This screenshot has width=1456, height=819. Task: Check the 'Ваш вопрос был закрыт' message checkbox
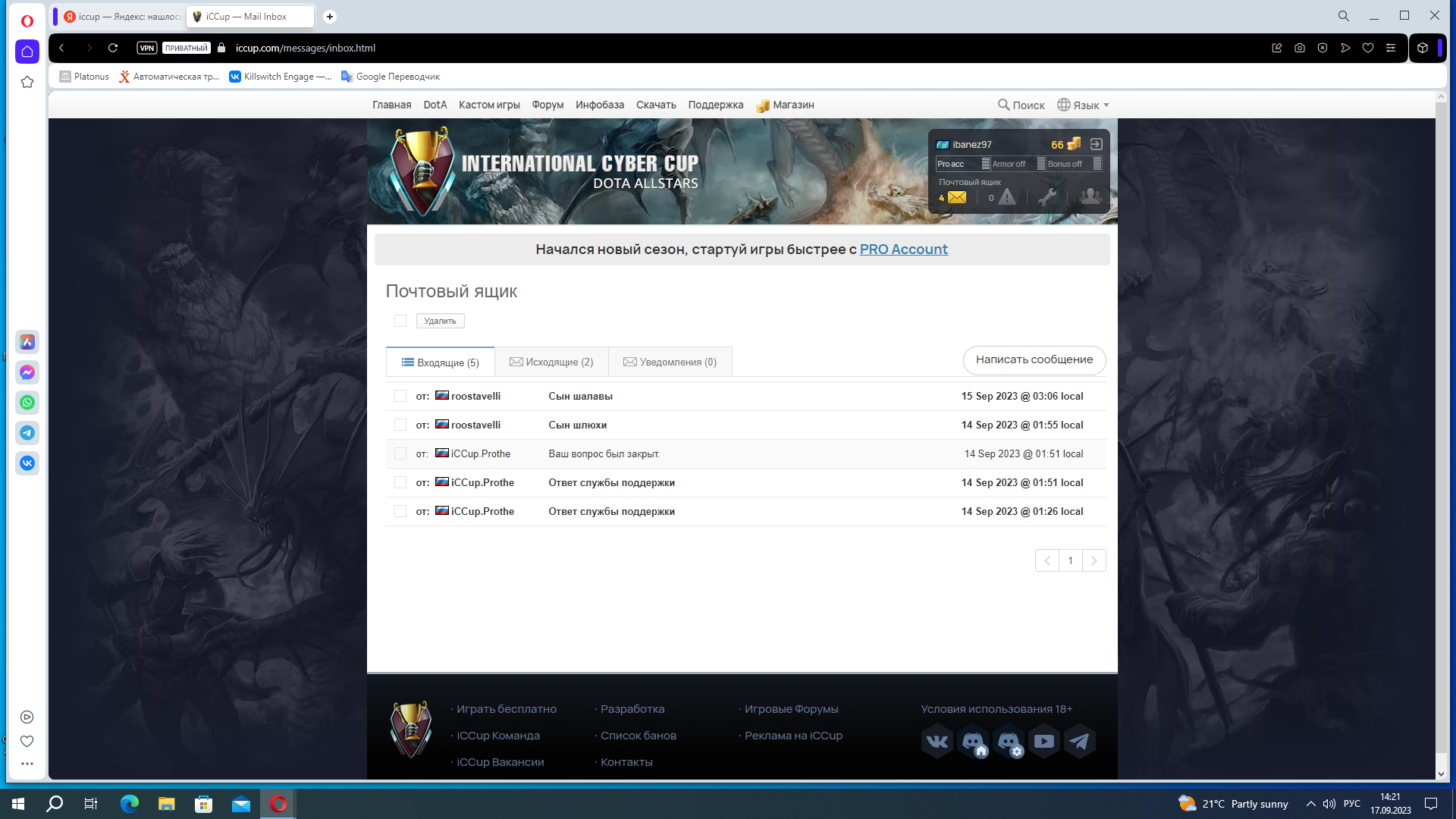pos(400,453)
